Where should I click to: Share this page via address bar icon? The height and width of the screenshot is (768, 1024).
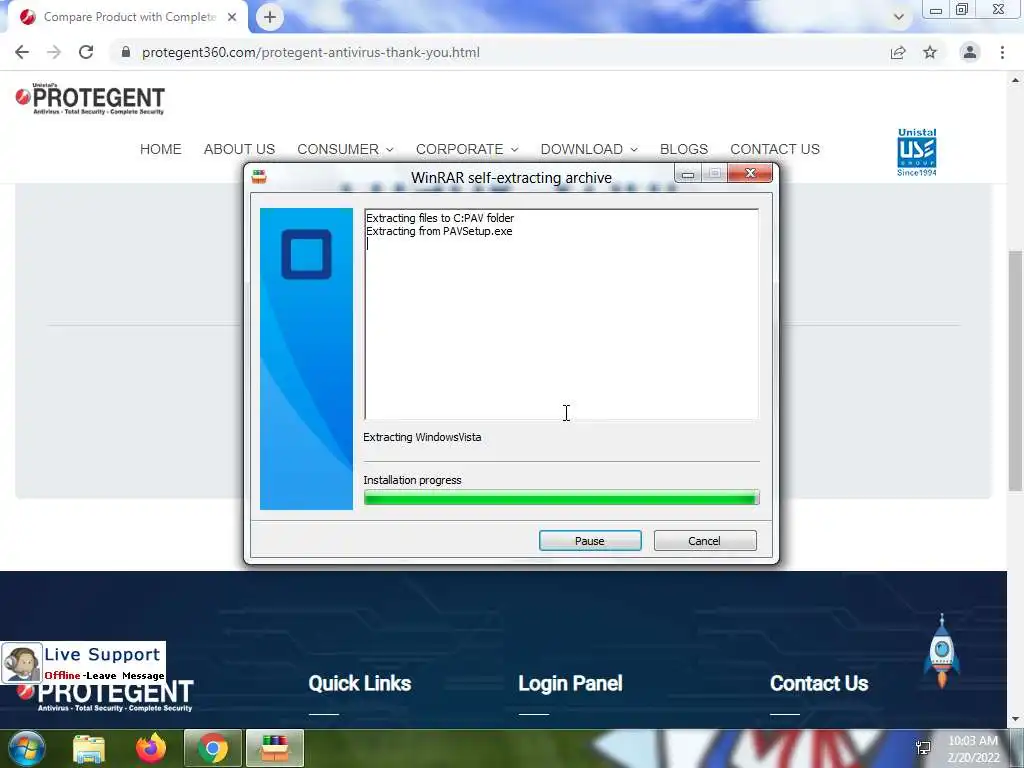(x=898, y=52)
